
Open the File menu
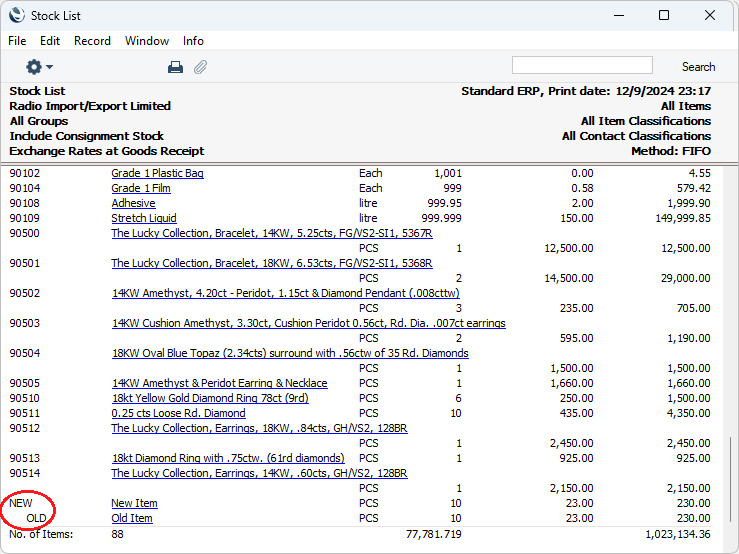click(x=17, y=41)
